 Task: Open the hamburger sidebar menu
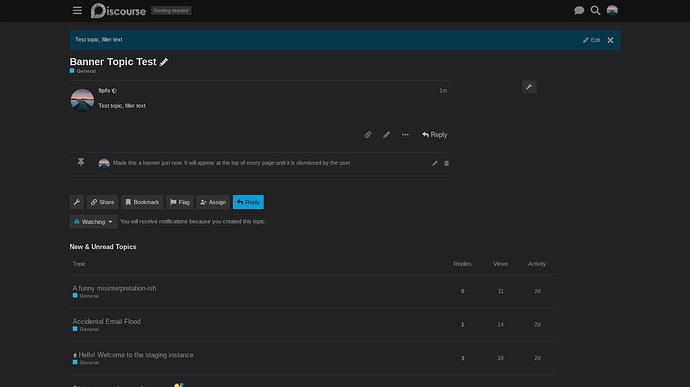(x=77, y=10)
